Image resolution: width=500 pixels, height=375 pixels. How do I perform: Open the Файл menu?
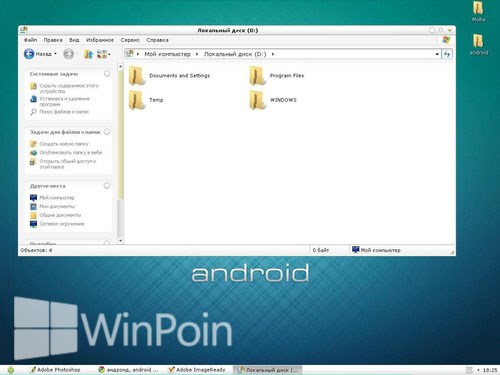pos(30,40)
